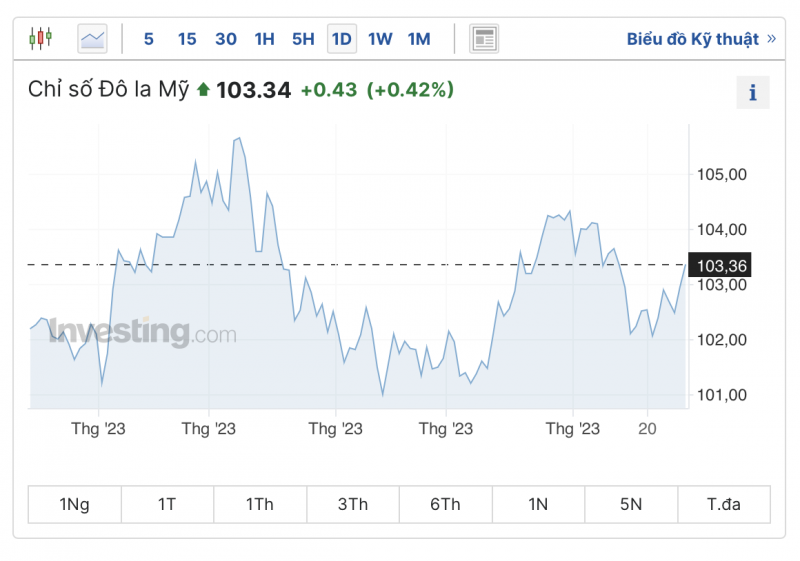Click the T.đa range button

click(724, 504)
